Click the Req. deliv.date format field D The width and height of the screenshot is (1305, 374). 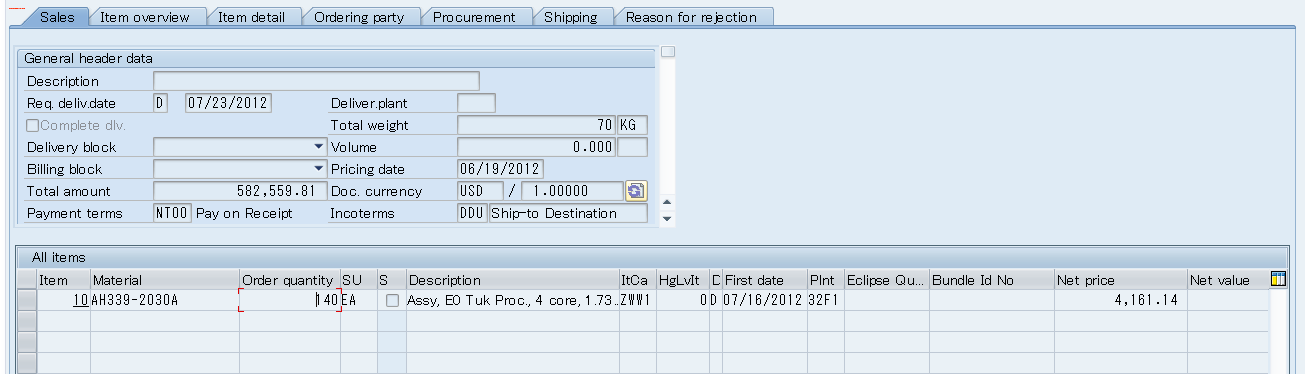coord(160,103)
